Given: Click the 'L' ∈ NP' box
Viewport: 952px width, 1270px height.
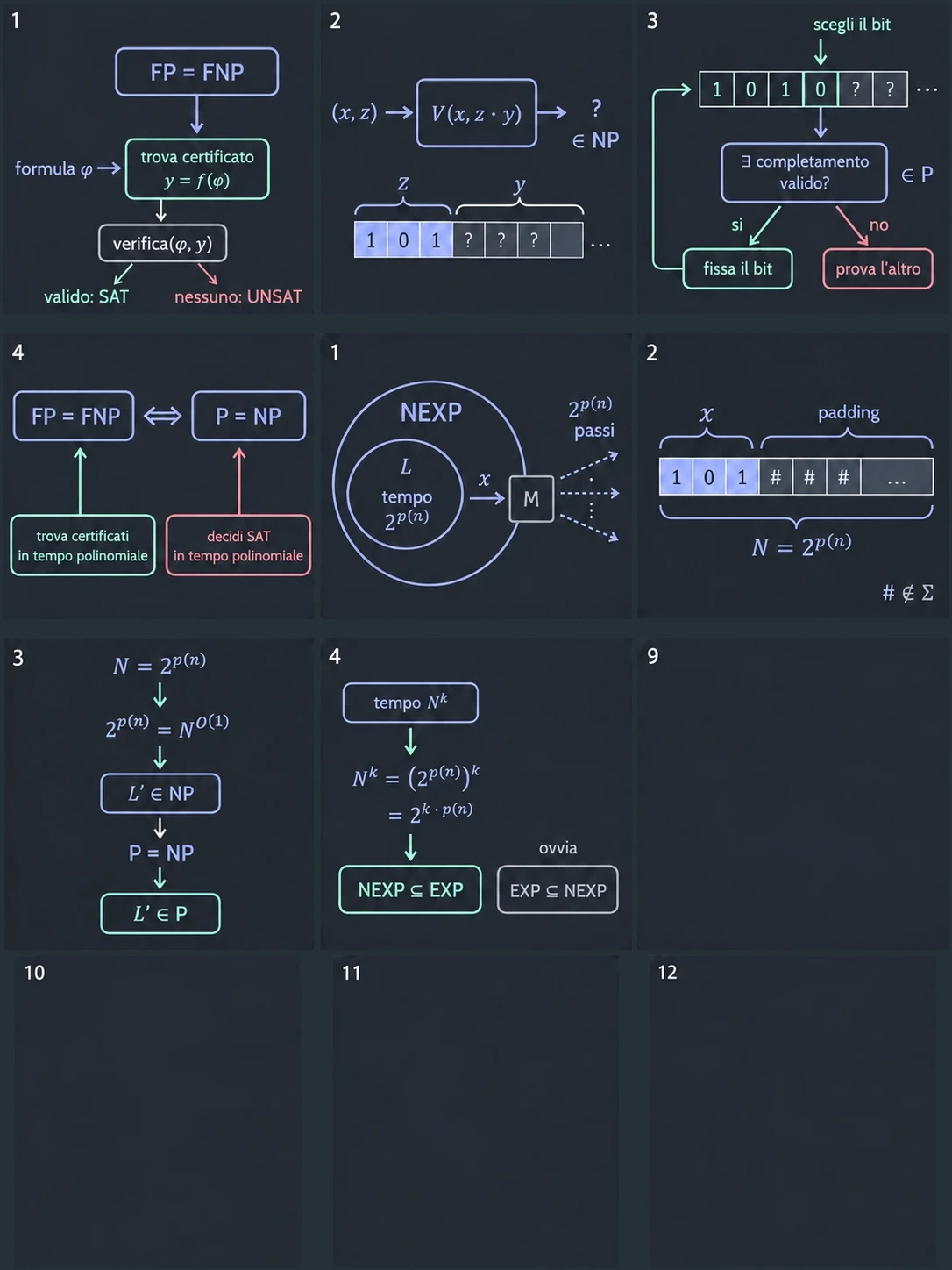Looking at the screenshot, I should 160,794.
